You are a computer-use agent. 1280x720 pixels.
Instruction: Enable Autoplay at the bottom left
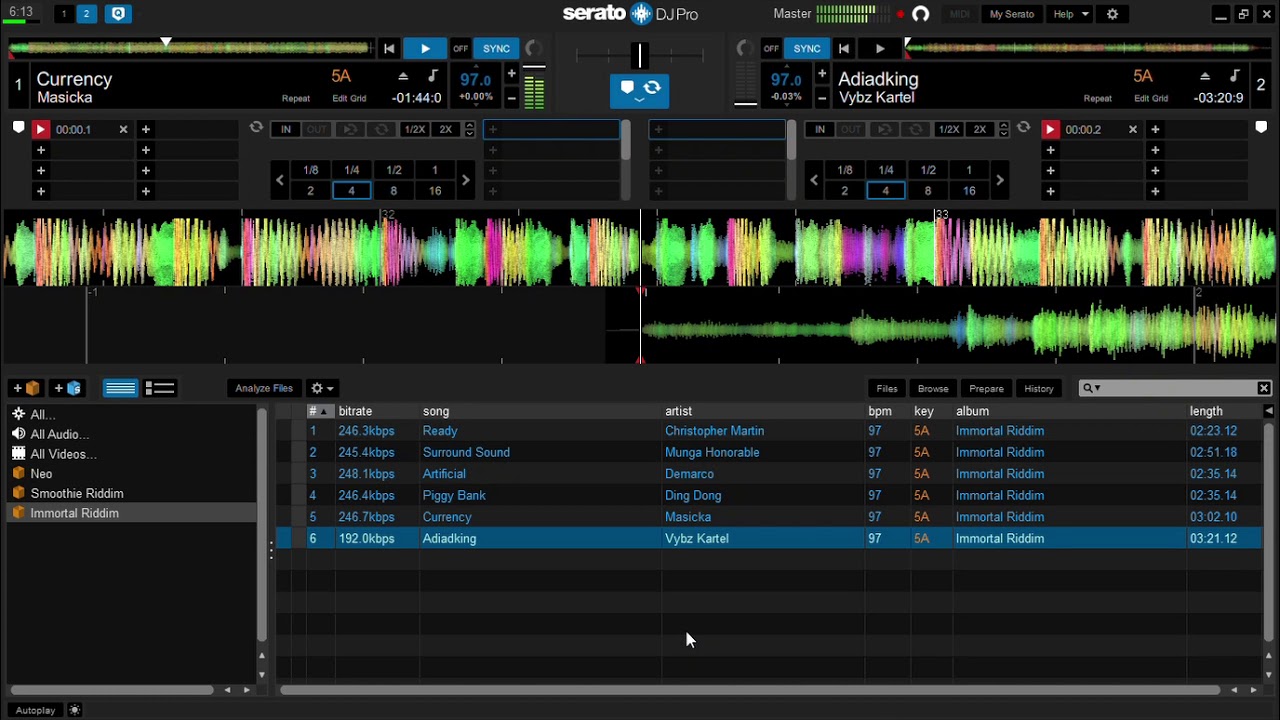pyautogui.click(x=35, y=710)
